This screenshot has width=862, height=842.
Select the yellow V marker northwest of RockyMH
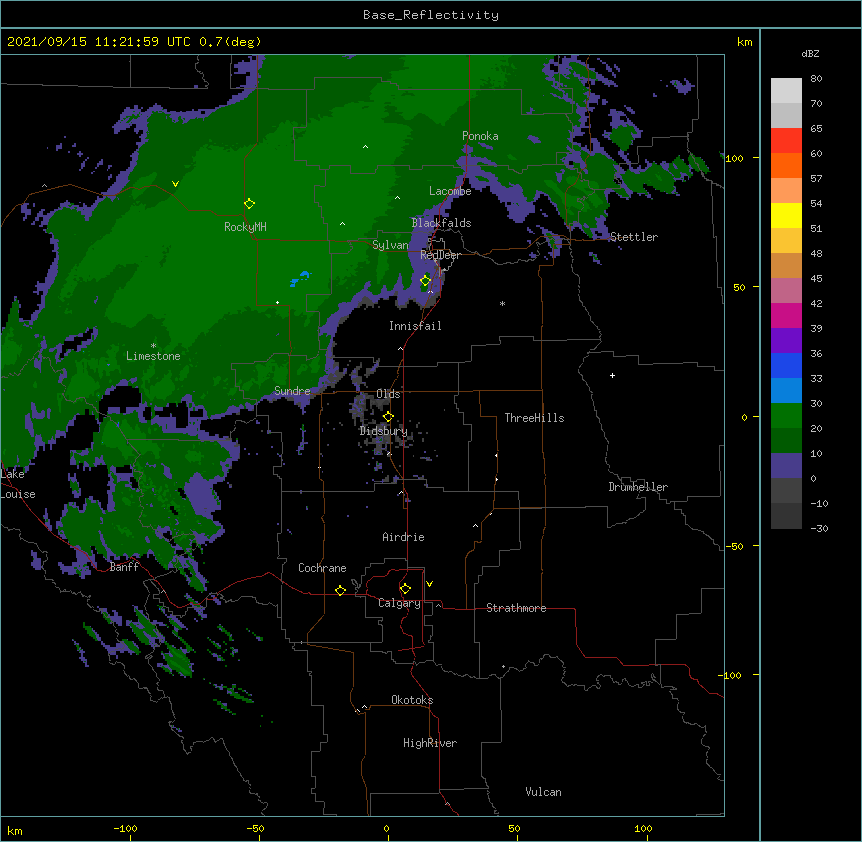click(175, 184)
